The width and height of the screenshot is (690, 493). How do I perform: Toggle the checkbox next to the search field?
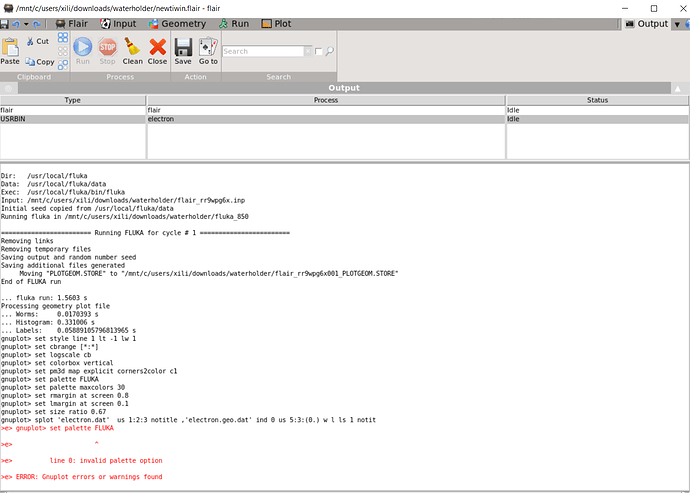click(x=319, y=52)
